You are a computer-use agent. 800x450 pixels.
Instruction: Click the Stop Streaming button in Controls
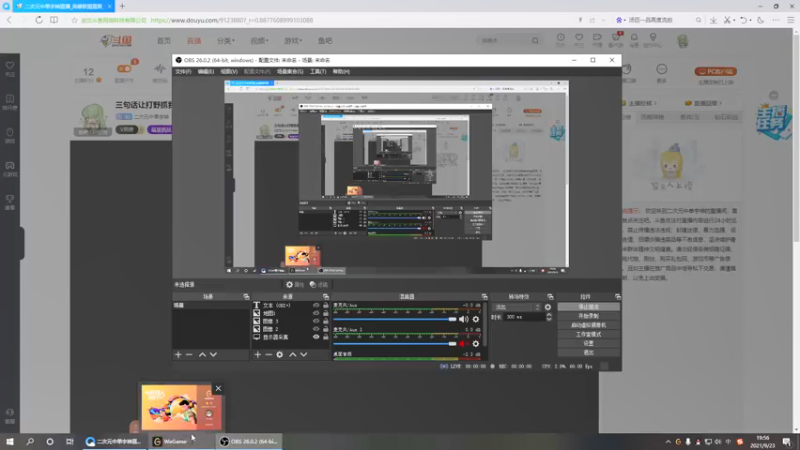pos(588,307)
